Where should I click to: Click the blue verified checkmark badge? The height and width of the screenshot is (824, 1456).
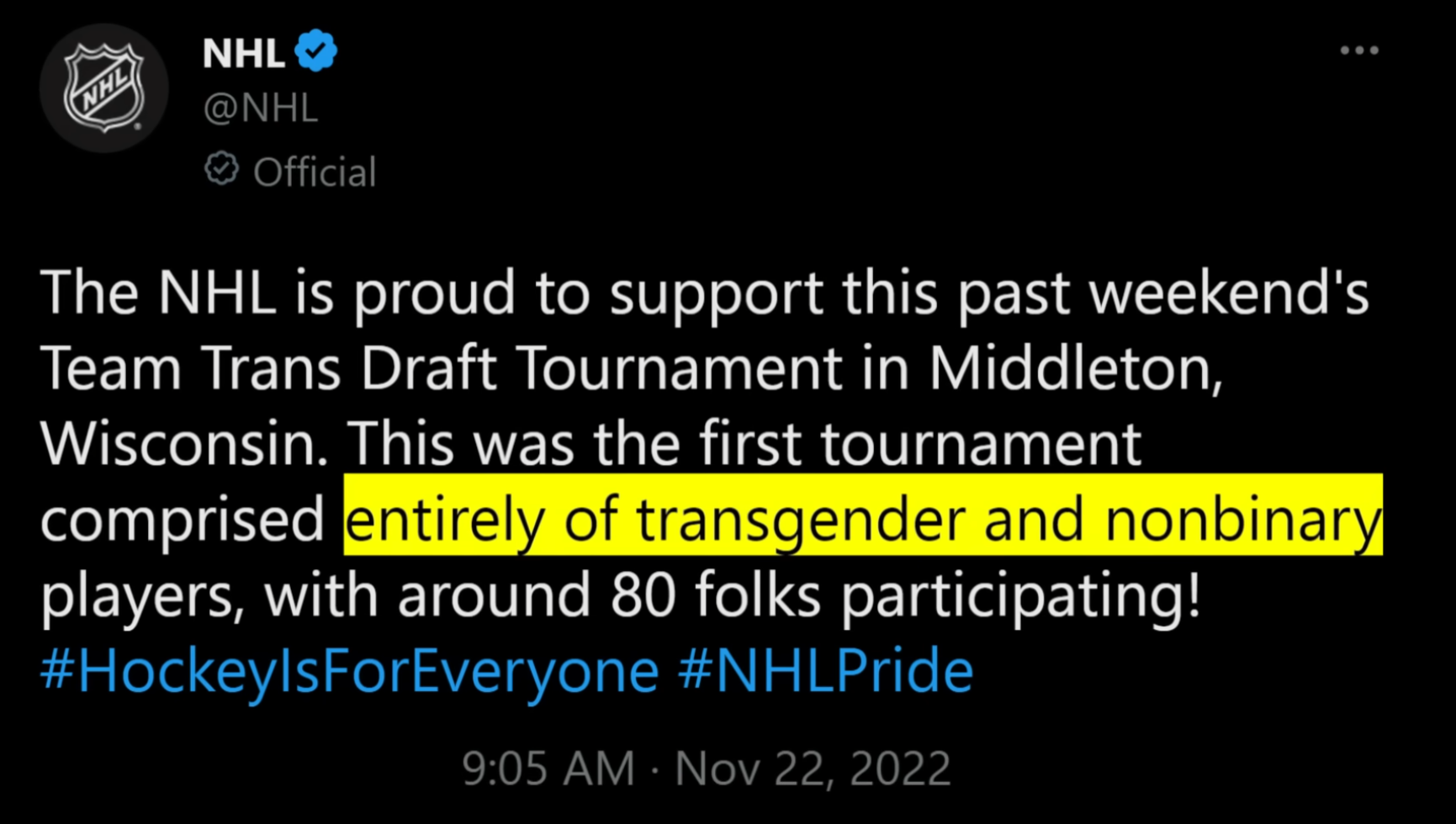315,50
